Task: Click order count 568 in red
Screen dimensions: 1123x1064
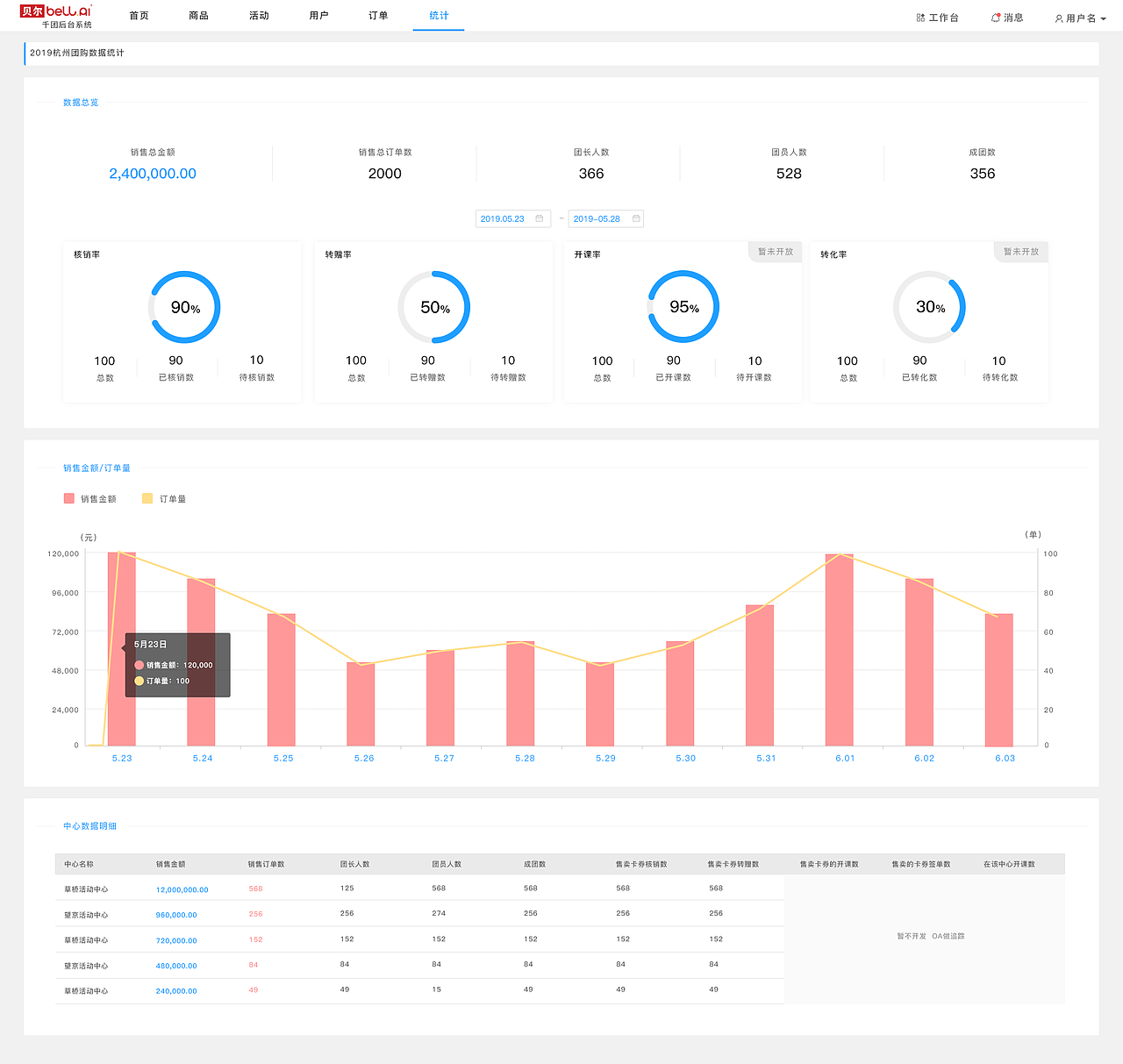Action: [255, 889]
